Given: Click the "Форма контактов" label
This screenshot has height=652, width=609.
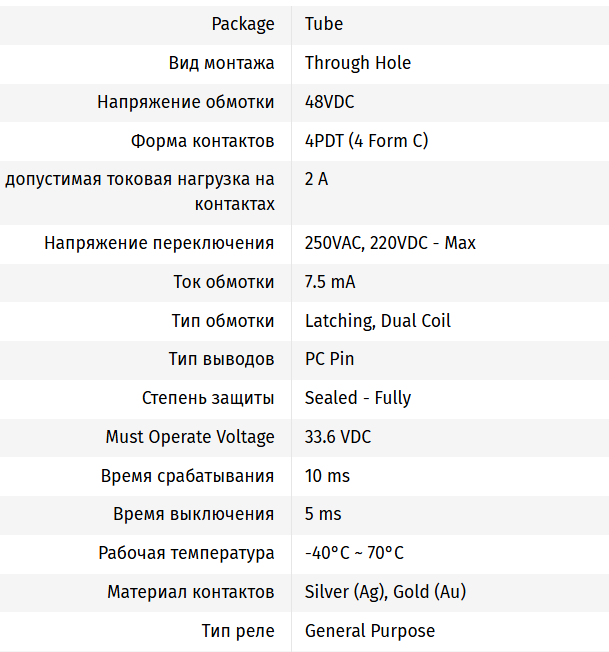Looking at the screenshot, I should 202,141.
